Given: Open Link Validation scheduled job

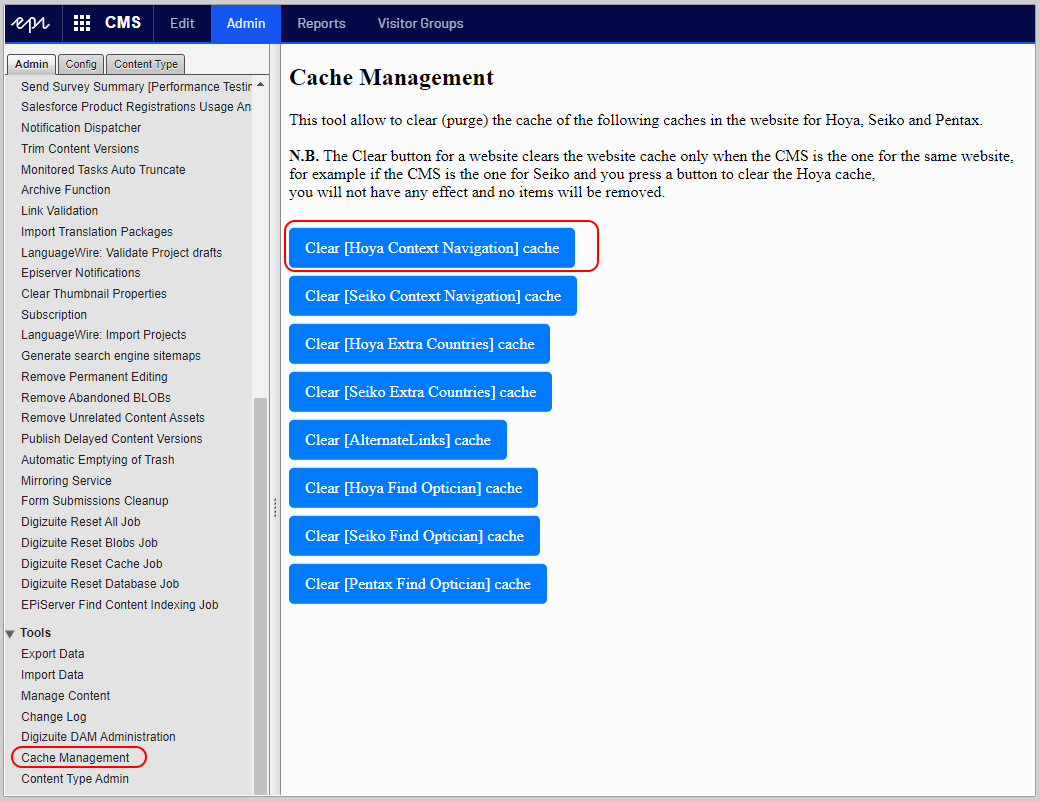Looking at the screenshot, I should (60, 211).
